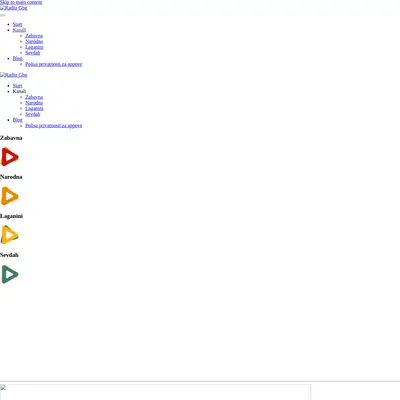Click the broken image banner at the page bottom

pyautogui.click(x=155, y=392)
